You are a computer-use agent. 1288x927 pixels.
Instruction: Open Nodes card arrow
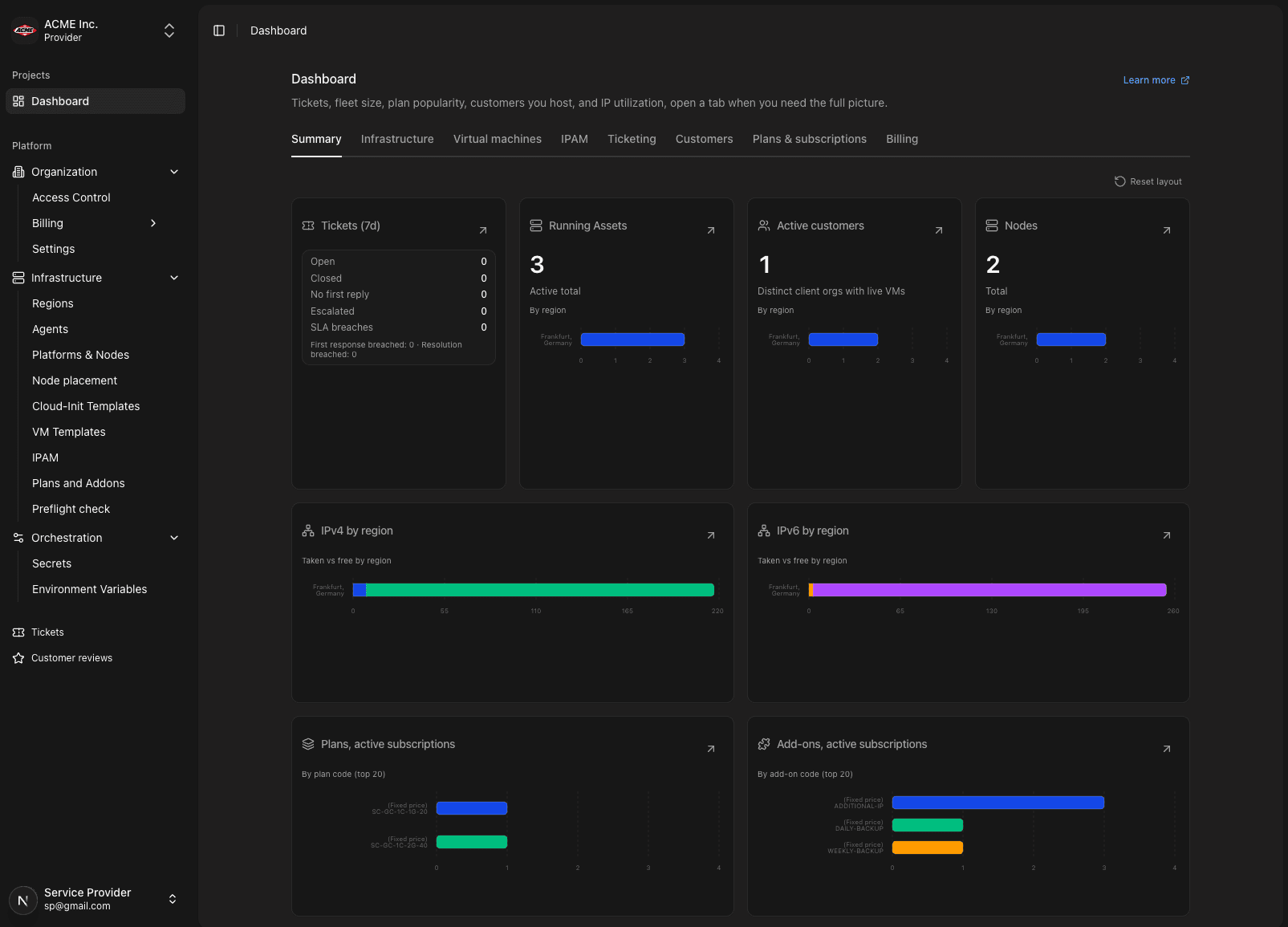click(1167, 230)
